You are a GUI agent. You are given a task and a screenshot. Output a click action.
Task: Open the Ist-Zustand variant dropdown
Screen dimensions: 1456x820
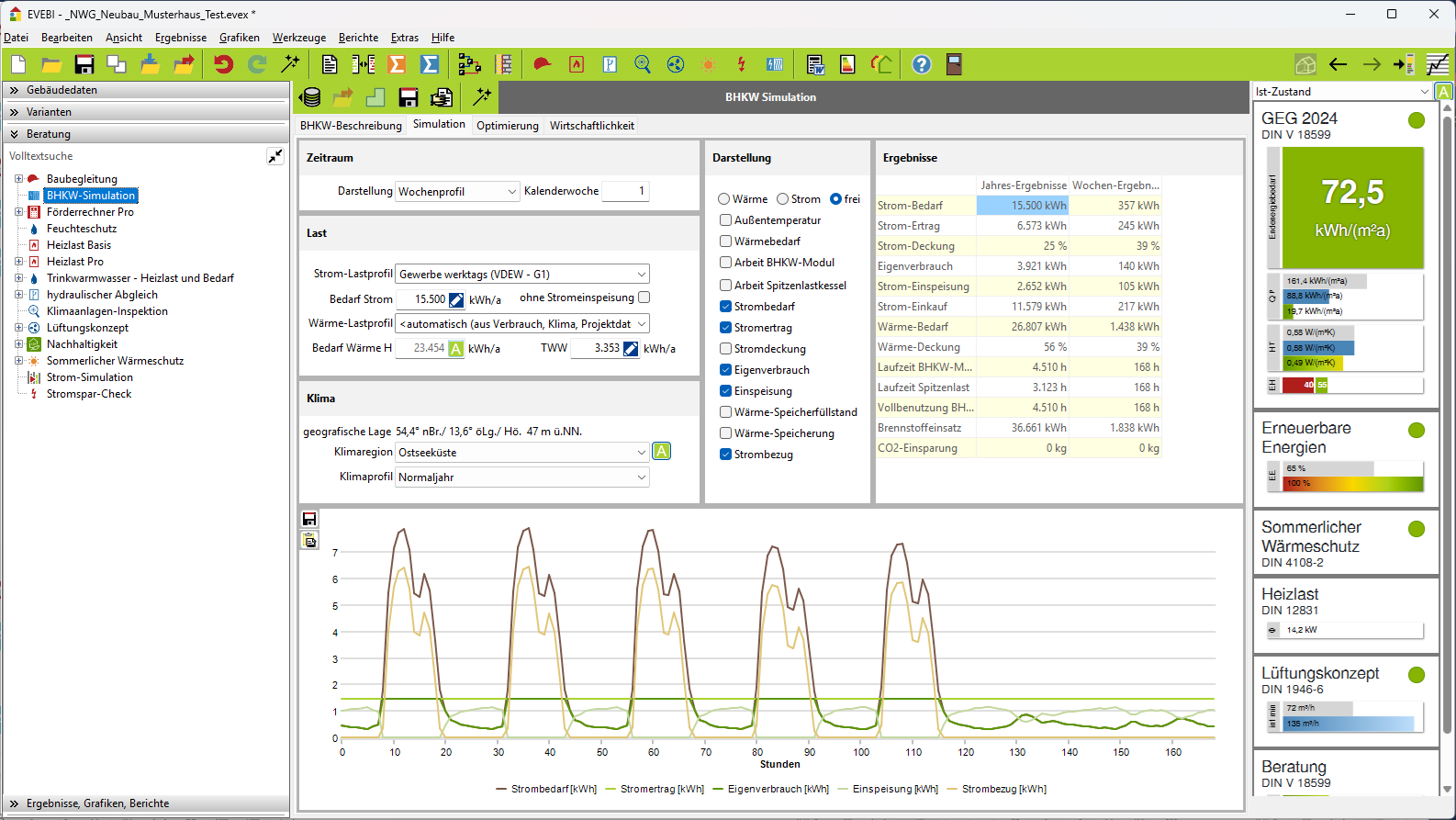click(x=1342, y=92)
